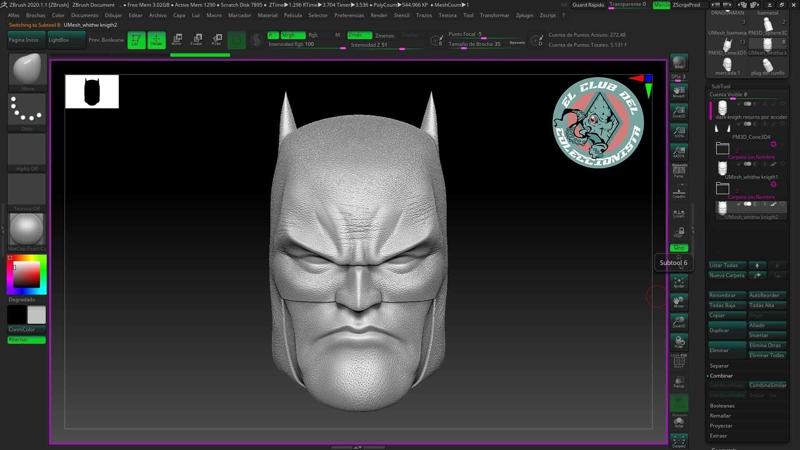Click the Rotate view icon
800x450 pixels.
tap(679, 341)
